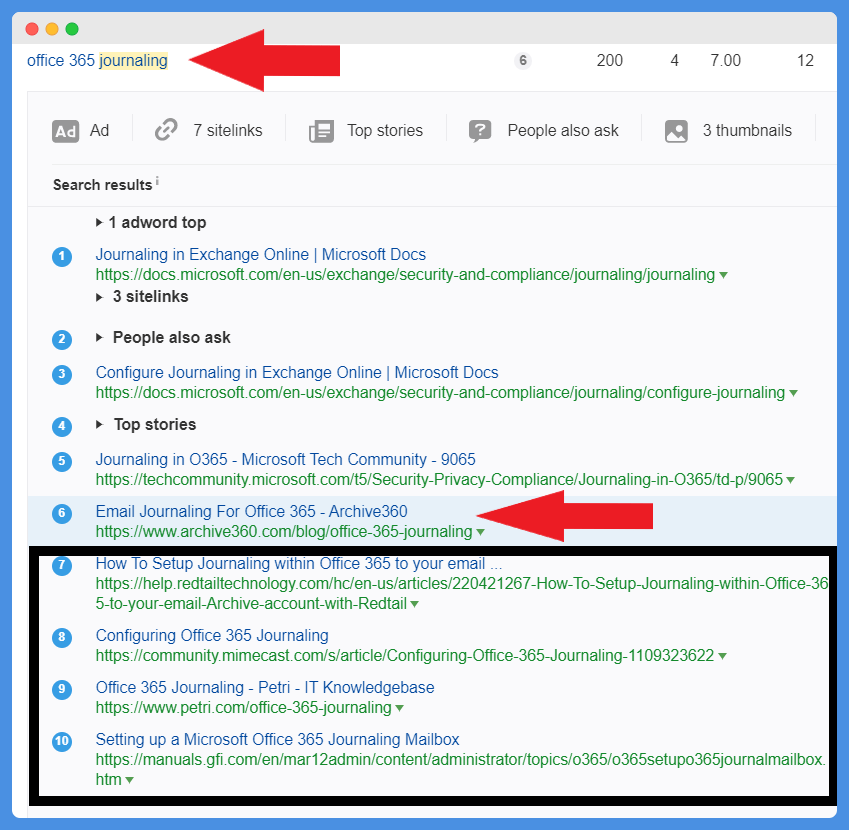Expand the 1 adword top row
Screen dimensions: 849x830
click(151, 223)
